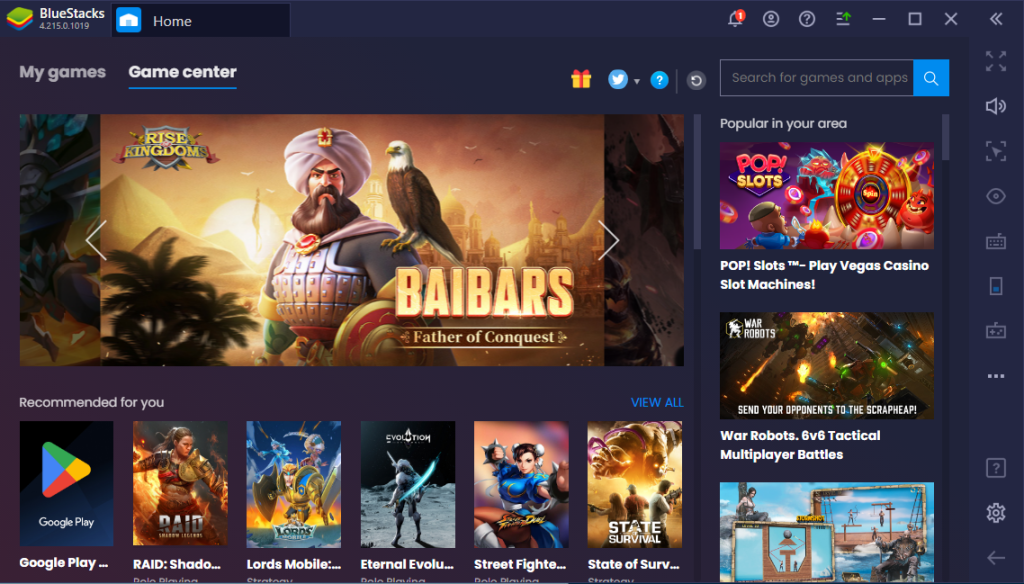Toggle the eye overlay icon in sidebar
The height and width of the screenshot is (584, 1024).
coord(996,196)
